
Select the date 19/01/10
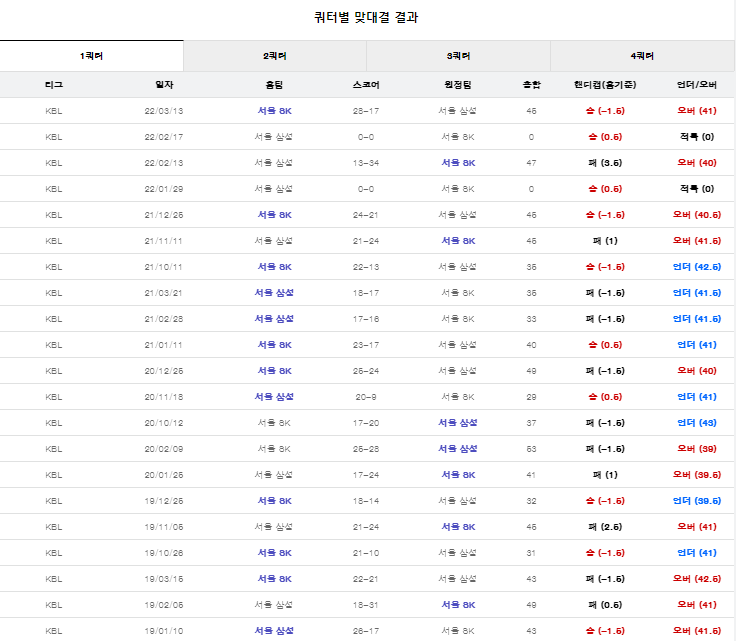point(164,631)
